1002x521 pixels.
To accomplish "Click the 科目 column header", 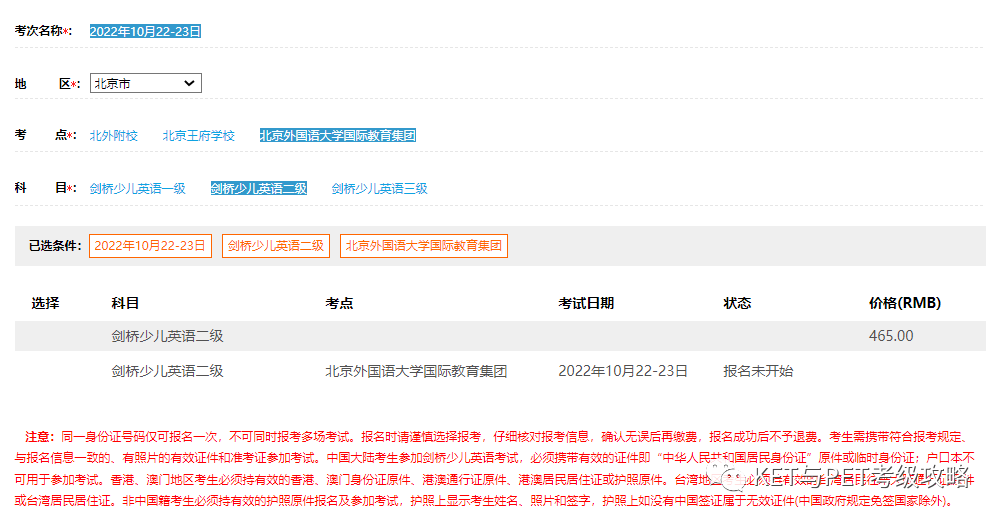I will pyautogui.click(x=125, y=304).
